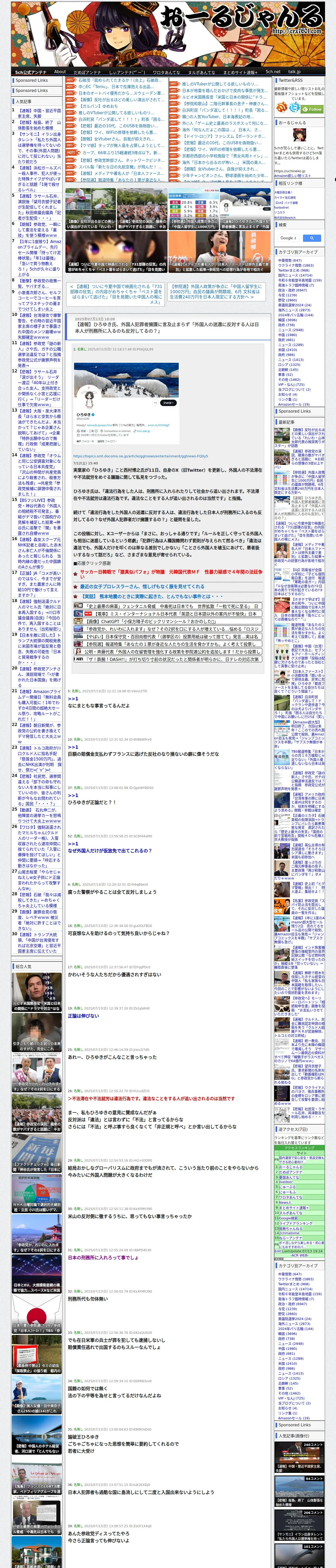This screenshot has height=1568, width=336.
Task: Open the About navigation item
Action: point(60,72)
